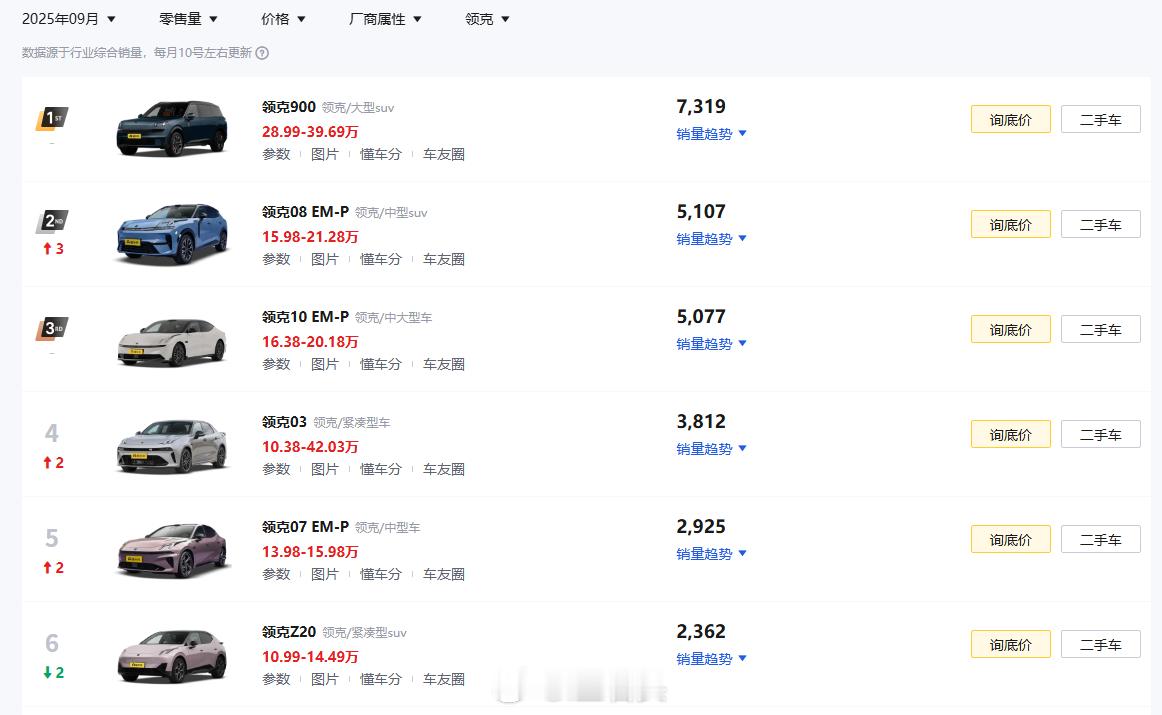Click 二手车 button for 领克08 EM-P
The width and height of the screenshot is (1162, 715).
(x=1100, y=225)
